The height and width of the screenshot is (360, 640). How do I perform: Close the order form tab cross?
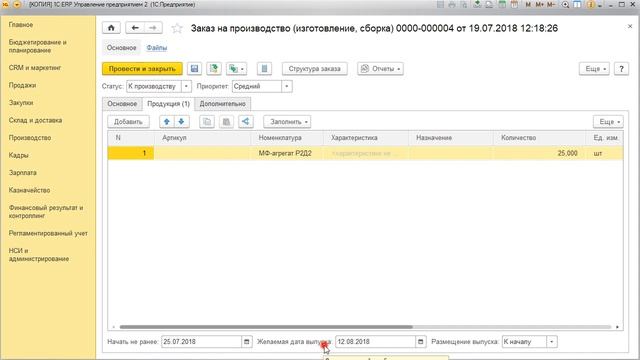(630, 27)
